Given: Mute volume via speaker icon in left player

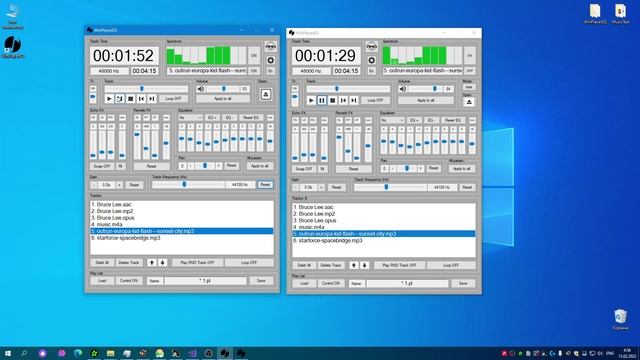Looking at the screenshot, I should (200, 89).
